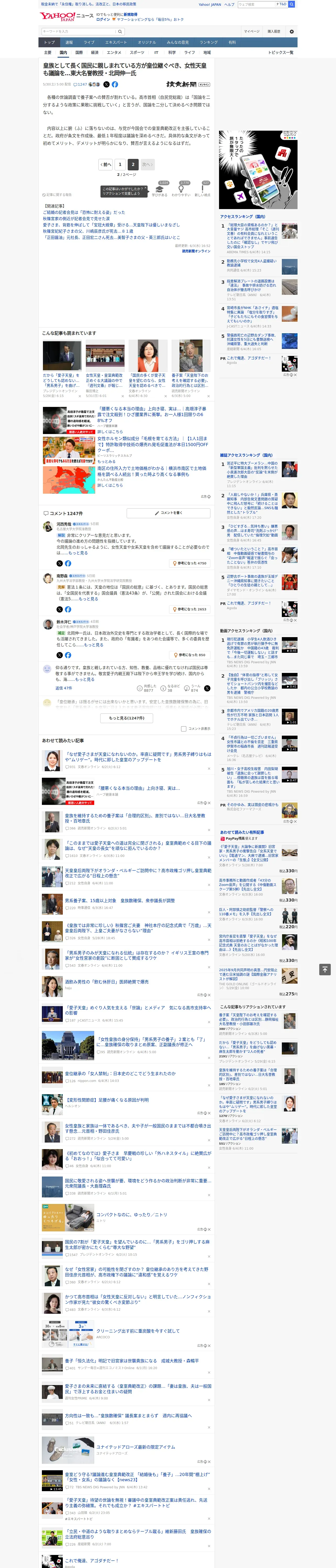
Task: Share 南野森's comment on X
Action: click(60, 609)
